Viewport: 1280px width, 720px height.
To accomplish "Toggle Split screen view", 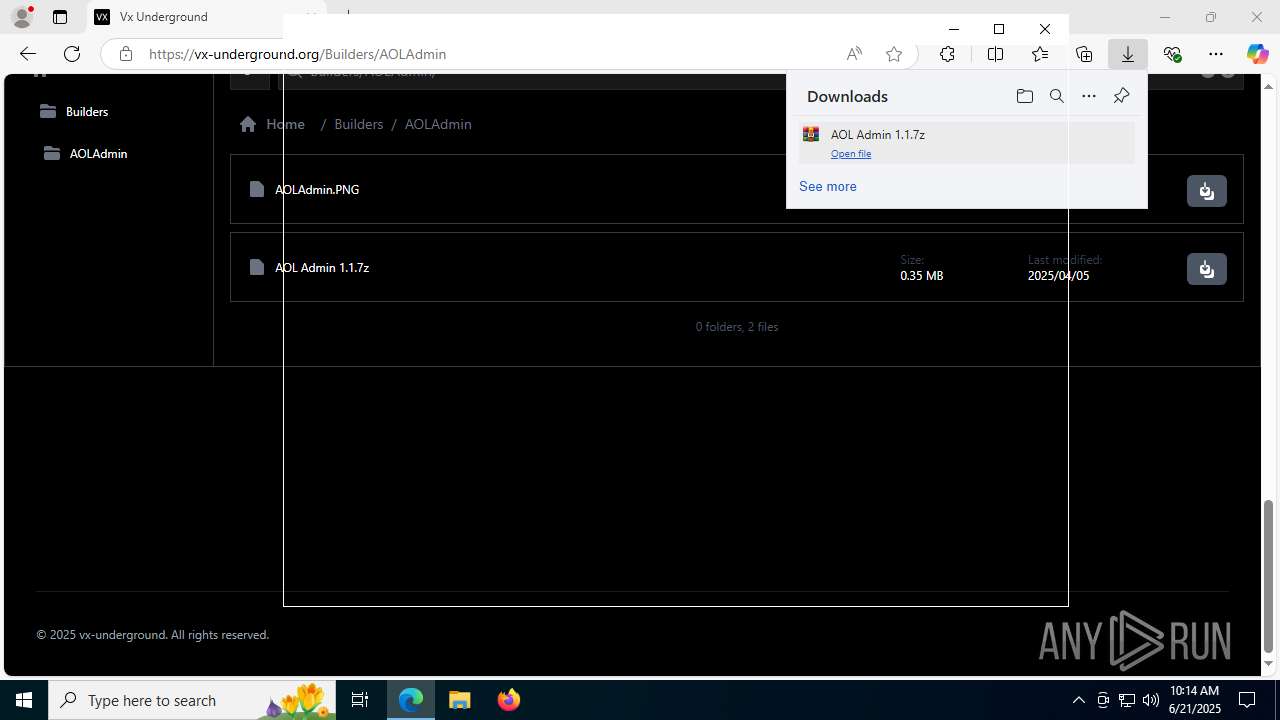I will coord(995,54).
